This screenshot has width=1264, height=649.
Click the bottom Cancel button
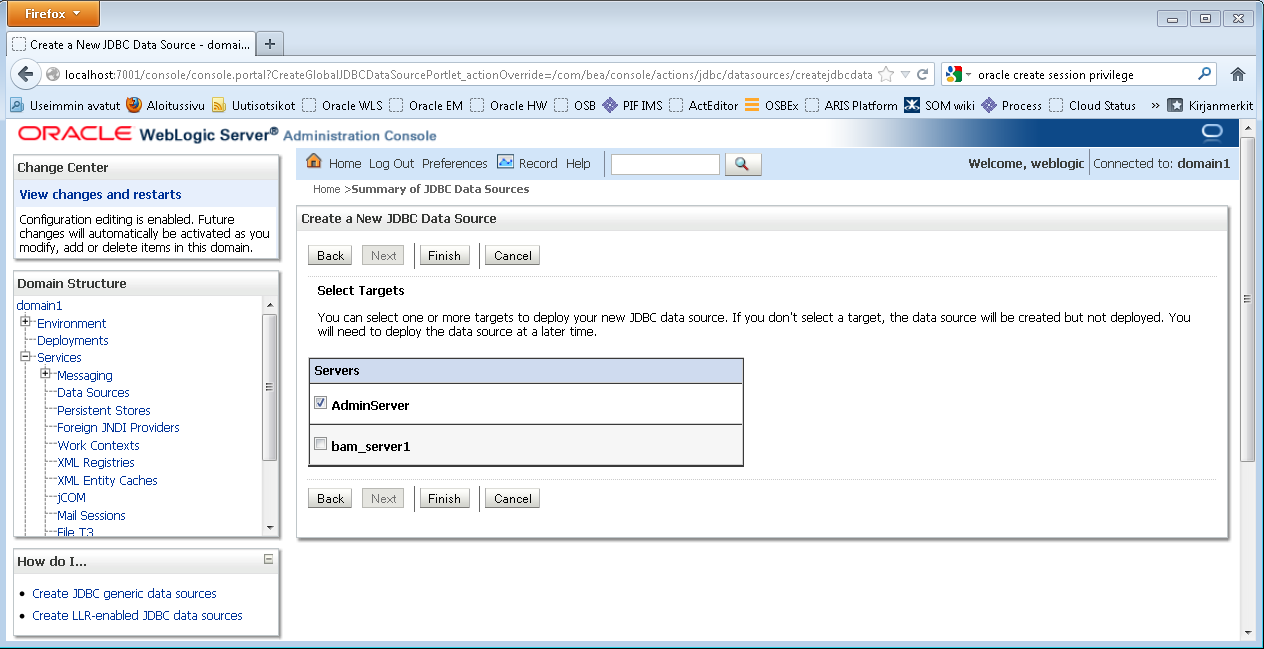512,498
